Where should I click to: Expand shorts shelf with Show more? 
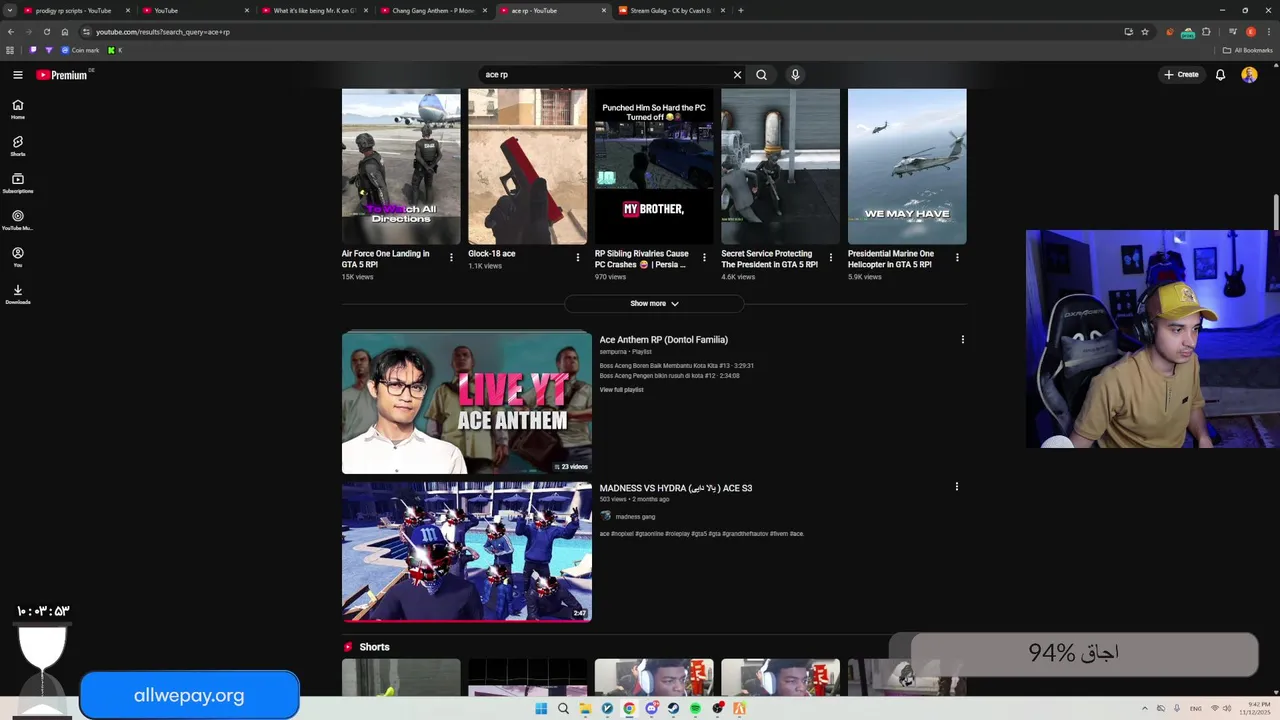654,303
